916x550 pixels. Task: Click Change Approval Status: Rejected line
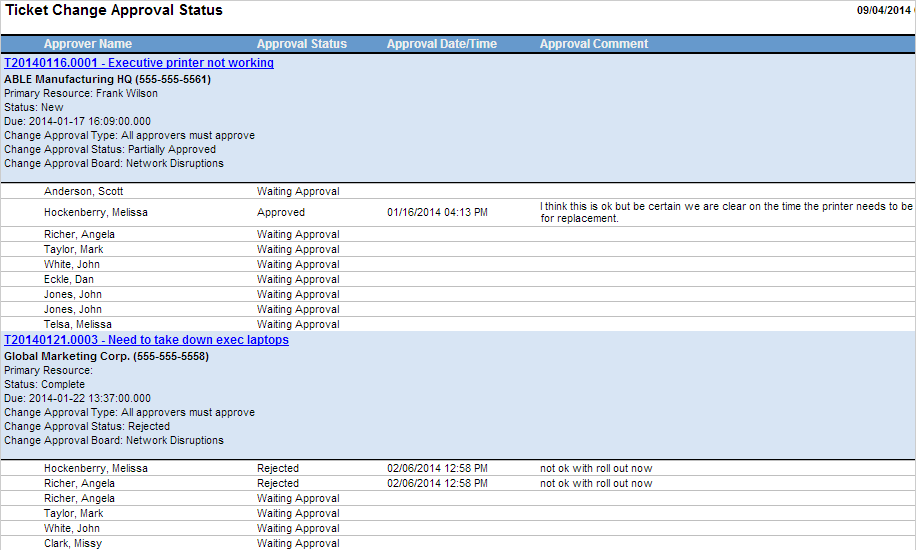pyautogui.click(x=87, y=426)
